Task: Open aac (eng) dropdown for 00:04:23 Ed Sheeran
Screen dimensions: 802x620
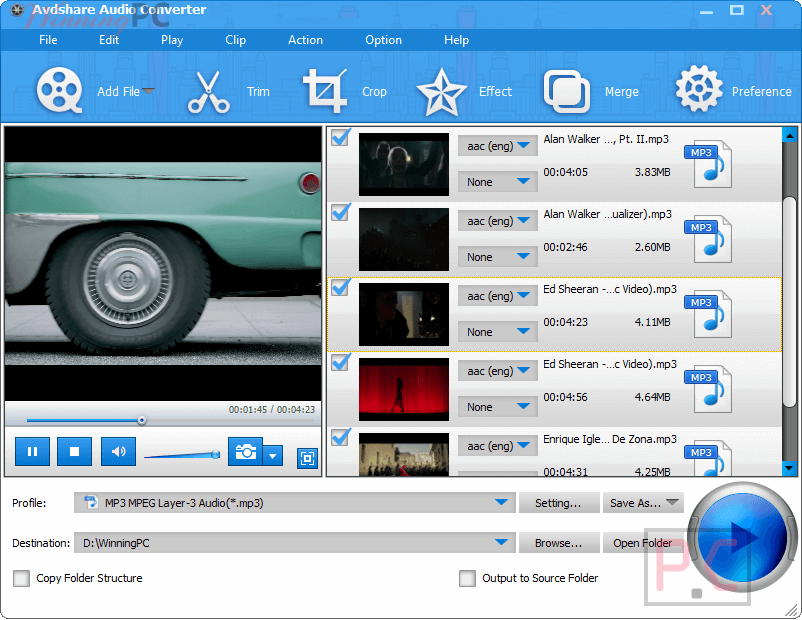Action: (x=498, y=296)
